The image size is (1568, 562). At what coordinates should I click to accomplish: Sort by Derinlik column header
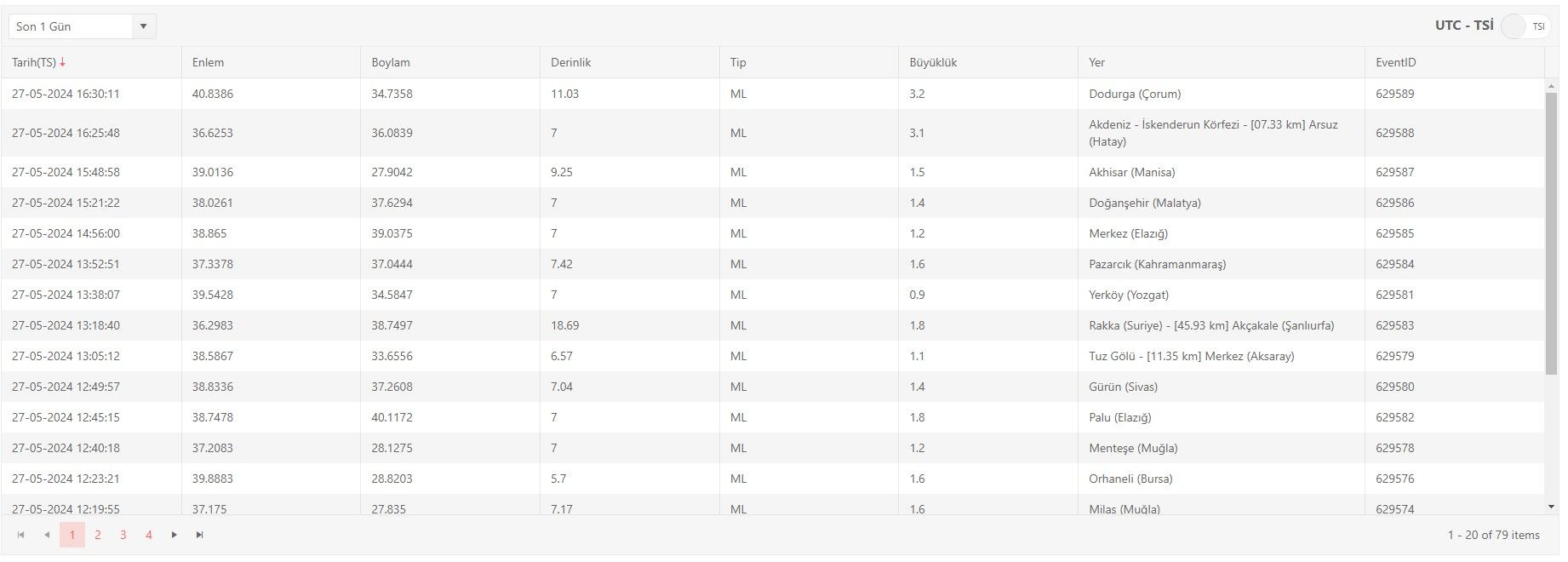(570, 62)
